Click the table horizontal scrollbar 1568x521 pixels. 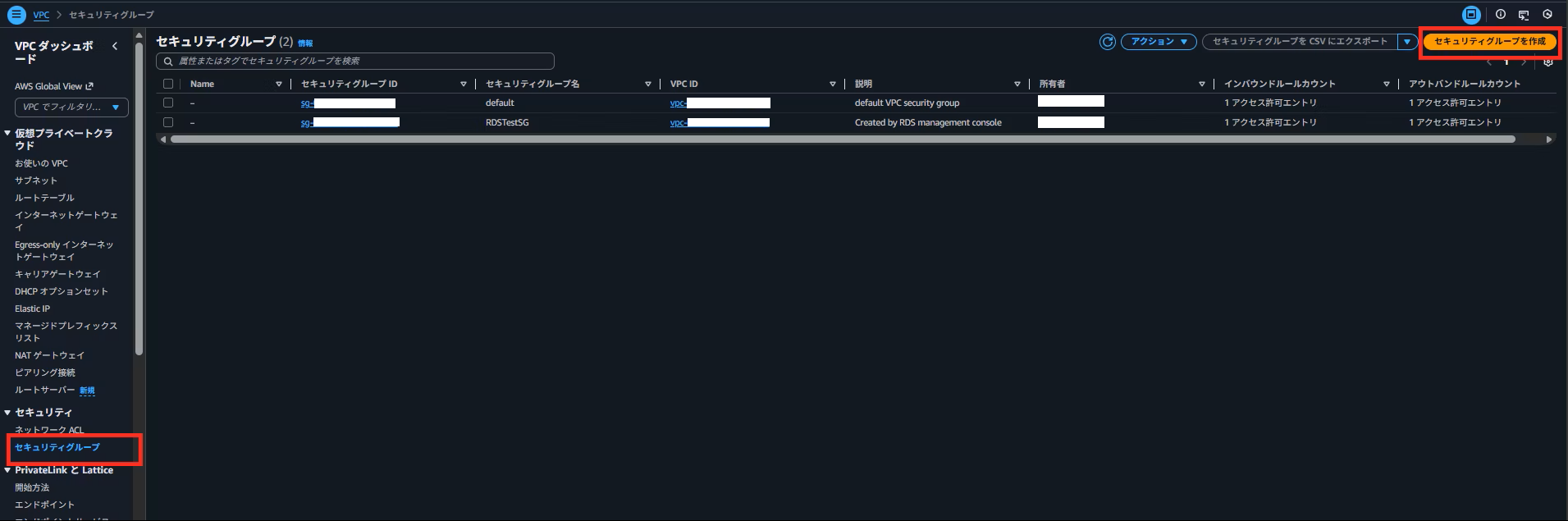(x=843, y=139)
